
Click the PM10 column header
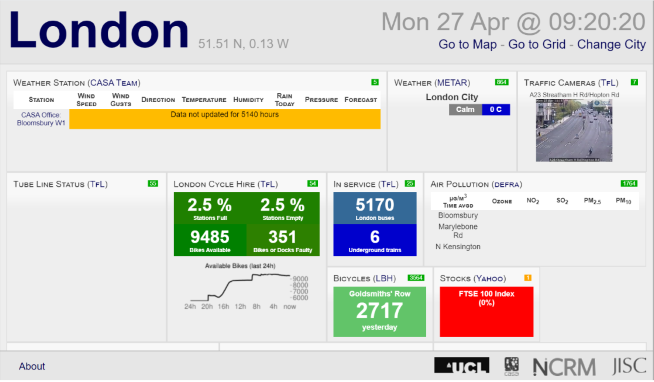pos(624,201)
